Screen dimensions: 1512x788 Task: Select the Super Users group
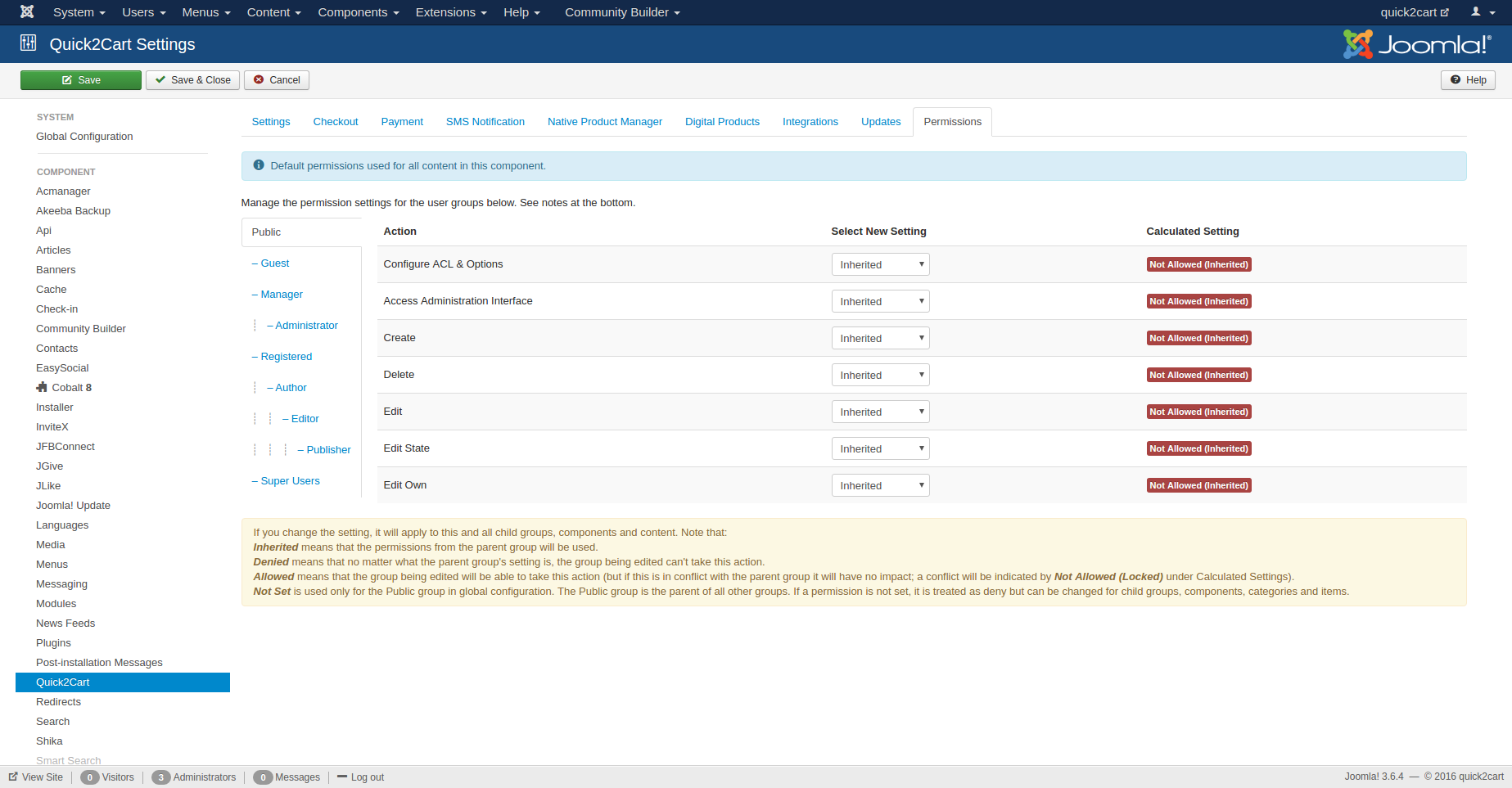point(290,481)
